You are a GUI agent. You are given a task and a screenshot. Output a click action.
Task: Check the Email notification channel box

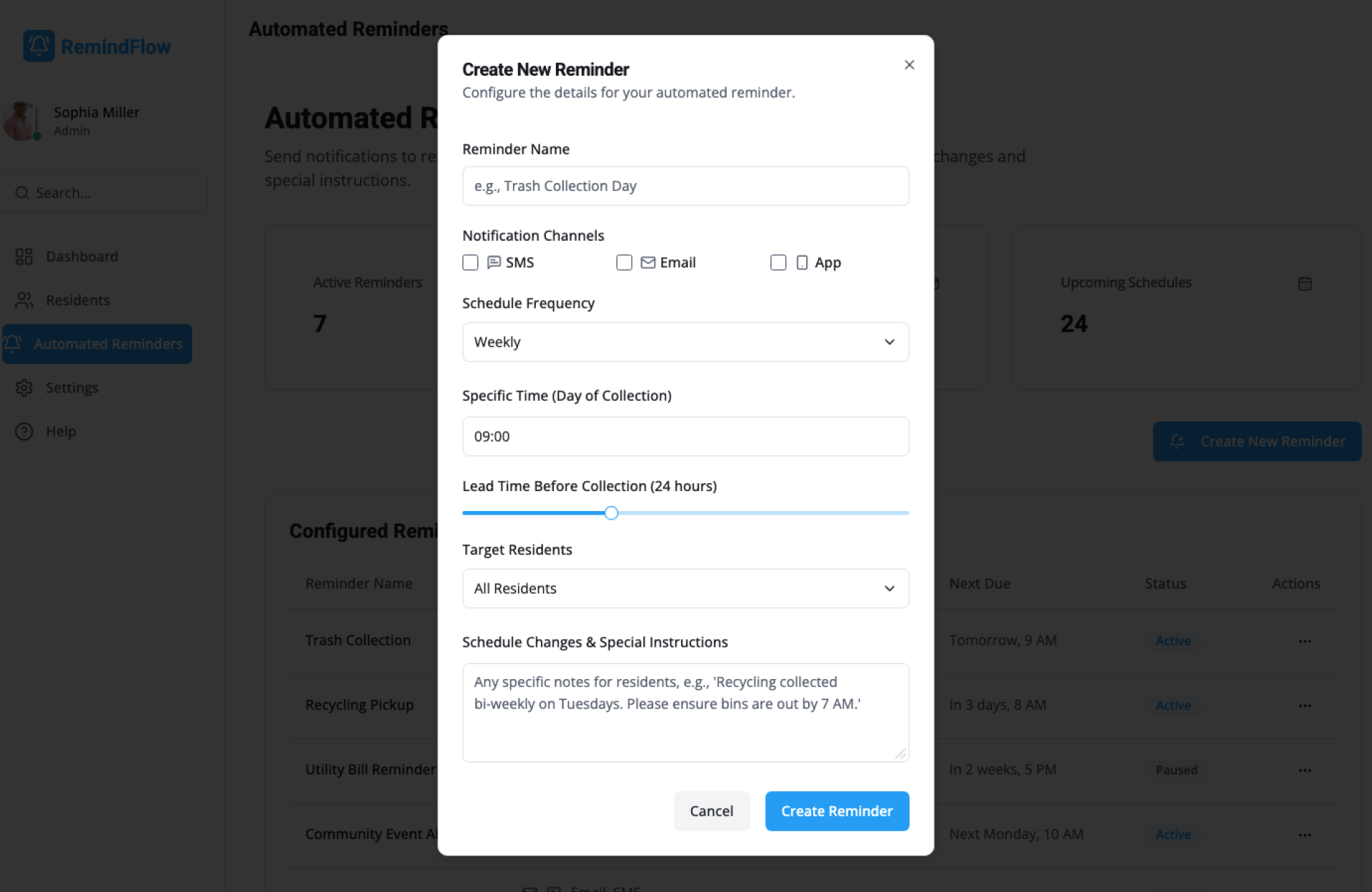625,262
